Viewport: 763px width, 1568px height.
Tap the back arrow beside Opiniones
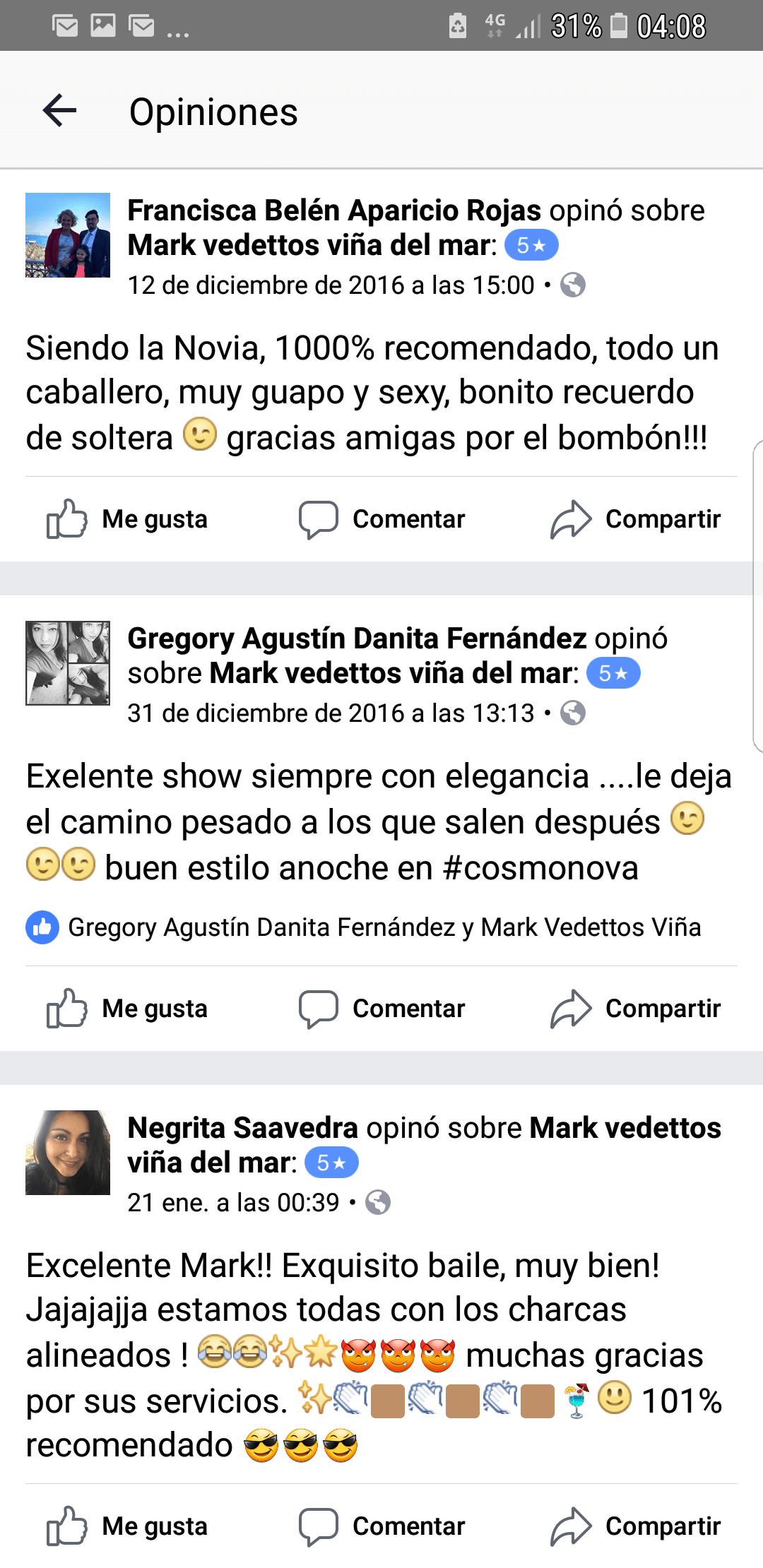click(59, 111)
